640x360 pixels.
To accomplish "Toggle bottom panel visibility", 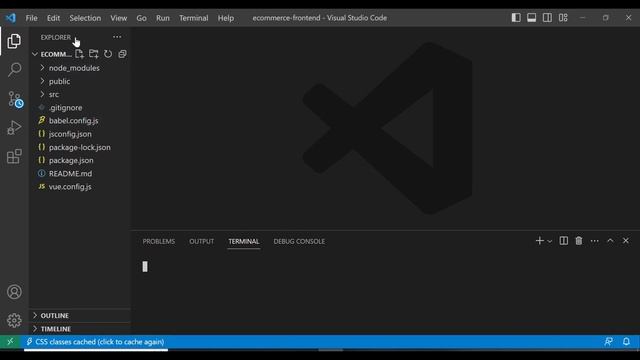I will tap(531, 18).
